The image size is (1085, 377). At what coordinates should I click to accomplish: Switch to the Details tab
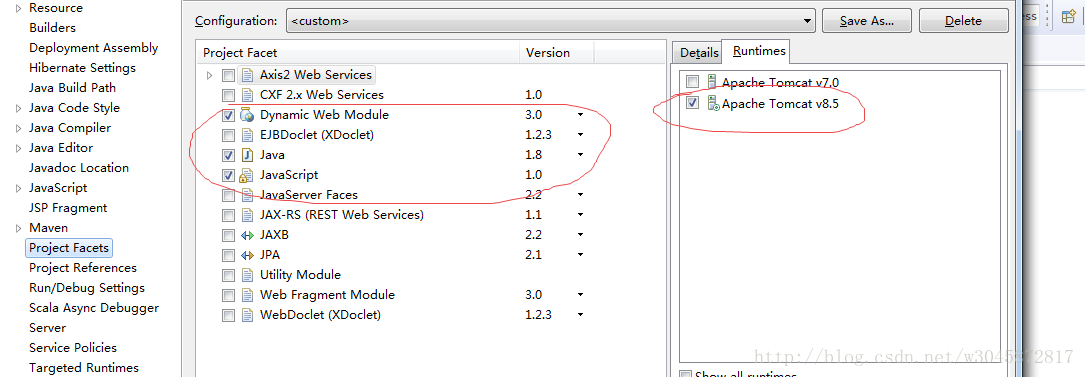(699, 53)
